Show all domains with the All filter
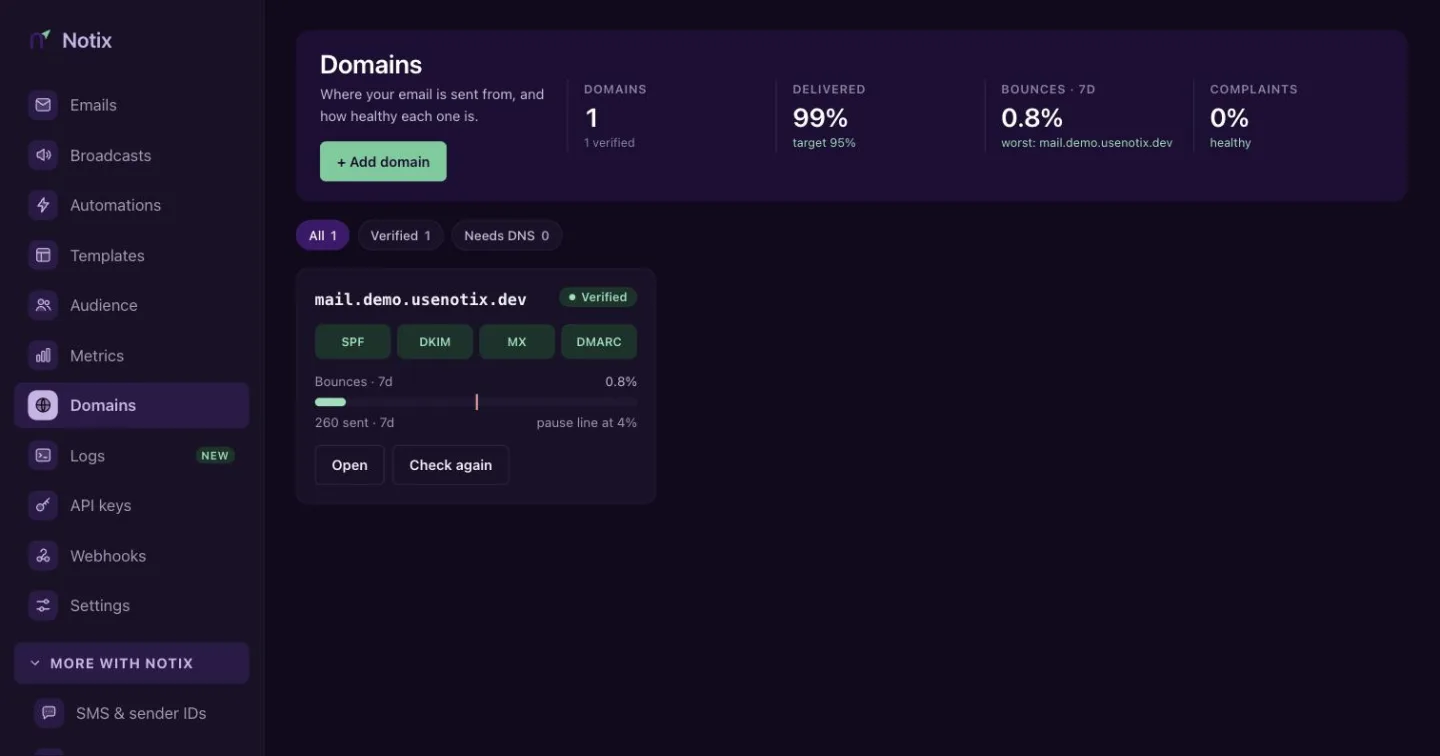 coord(322,236)
